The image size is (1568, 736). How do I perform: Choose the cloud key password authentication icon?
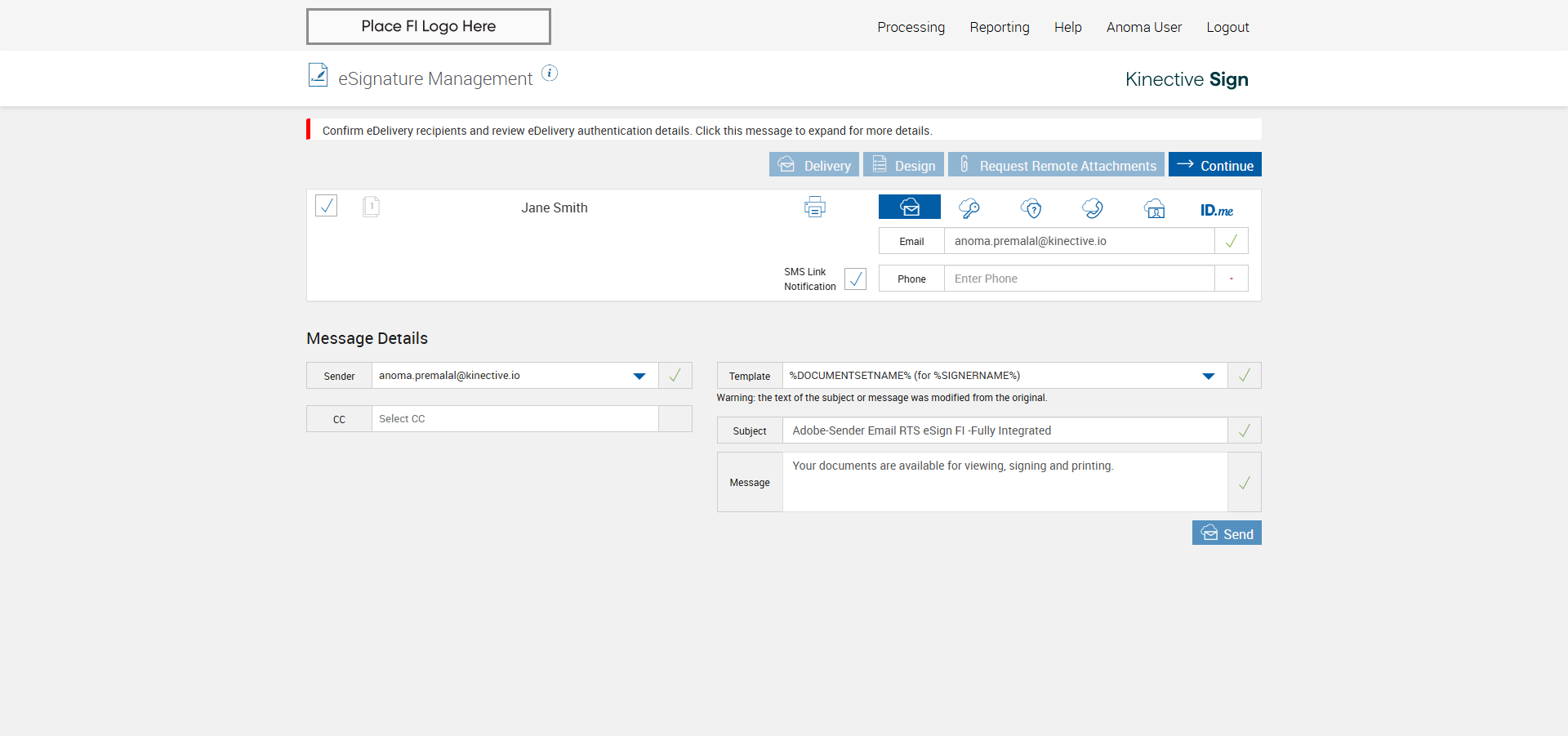[969, 208]
